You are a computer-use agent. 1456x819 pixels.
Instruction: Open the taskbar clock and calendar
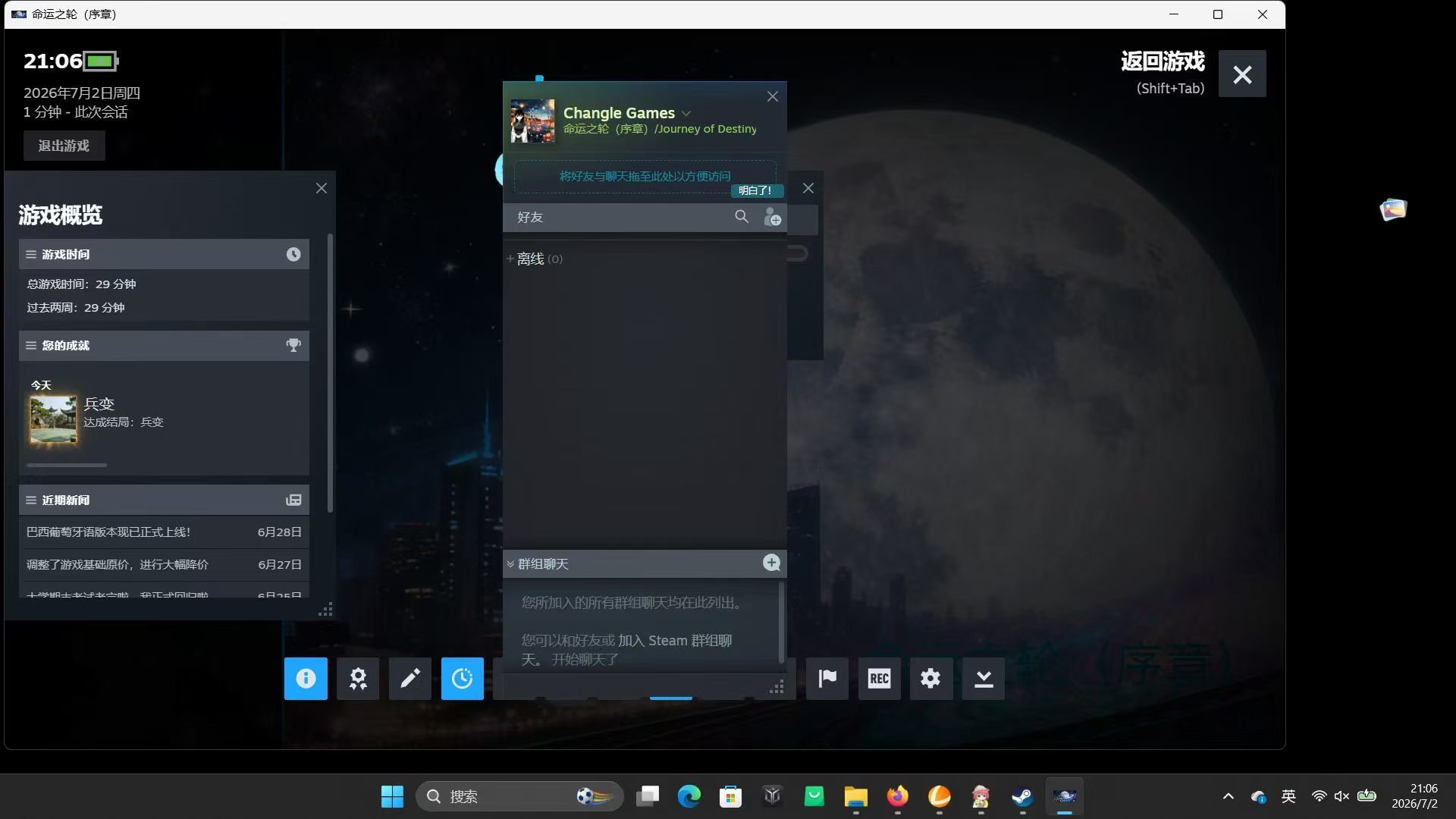point(1415,796)
